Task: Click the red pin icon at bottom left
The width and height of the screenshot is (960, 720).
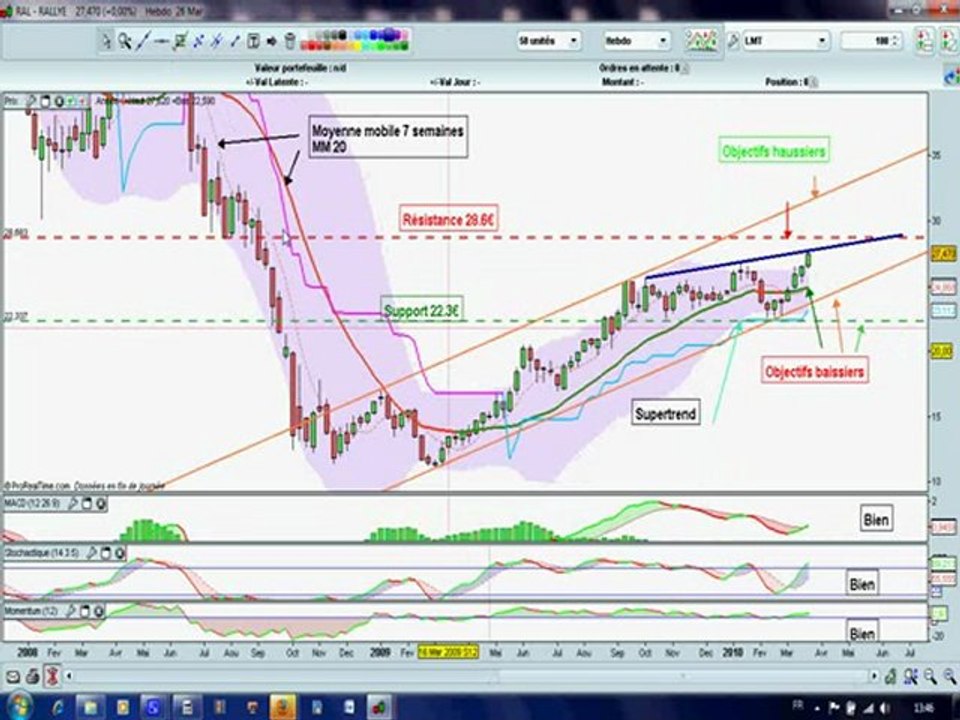Action: [x=53, y=676]
